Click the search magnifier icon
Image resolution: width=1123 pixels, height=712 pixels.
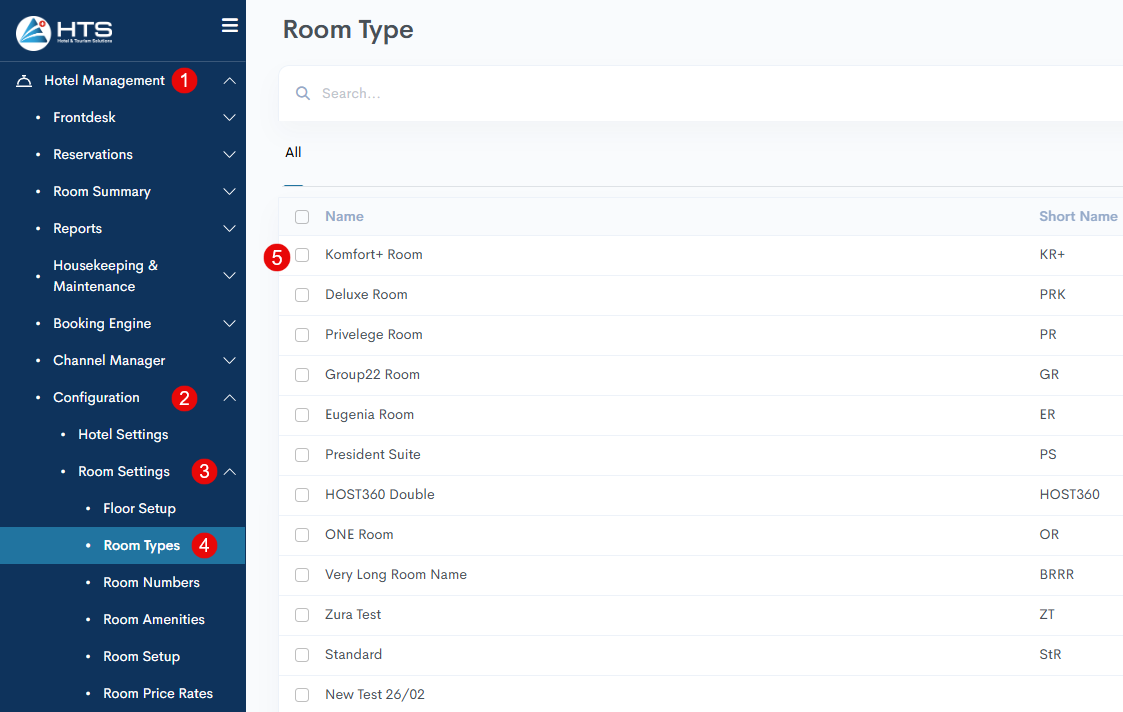coord(303,94)
